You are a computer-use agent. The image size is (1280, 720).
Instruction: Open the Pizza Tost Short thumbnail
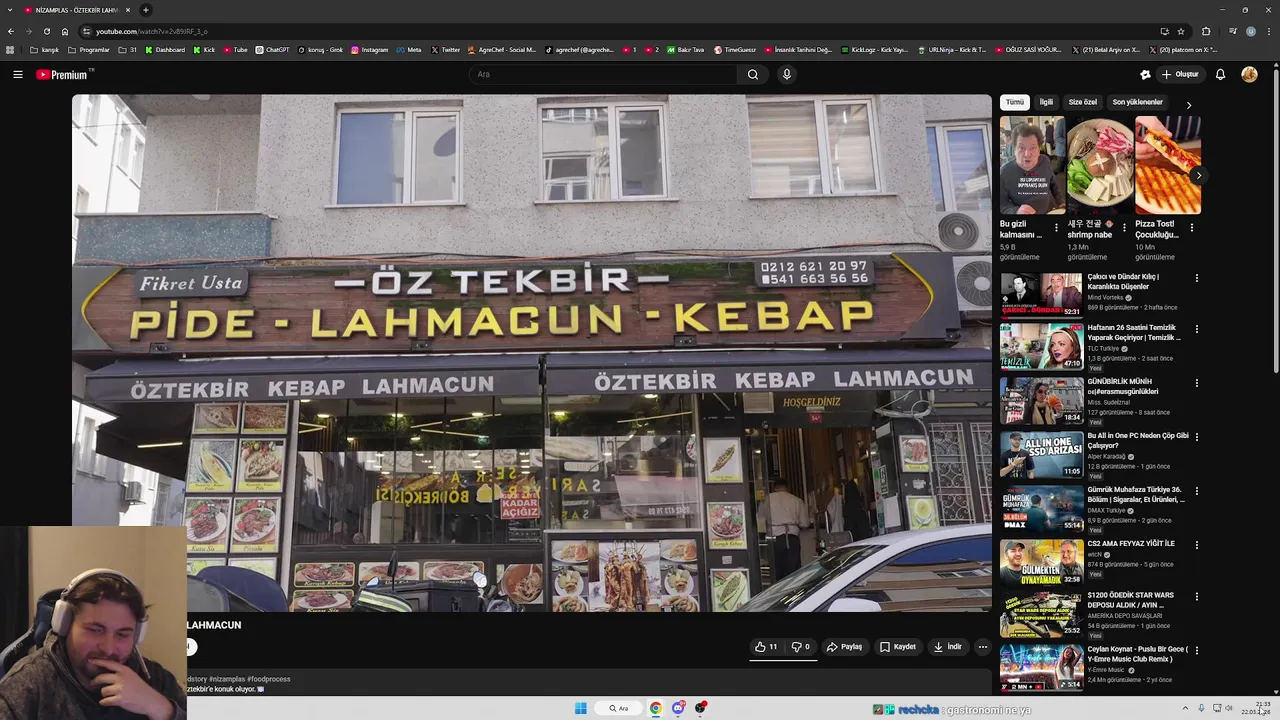tap(1168, 165)
